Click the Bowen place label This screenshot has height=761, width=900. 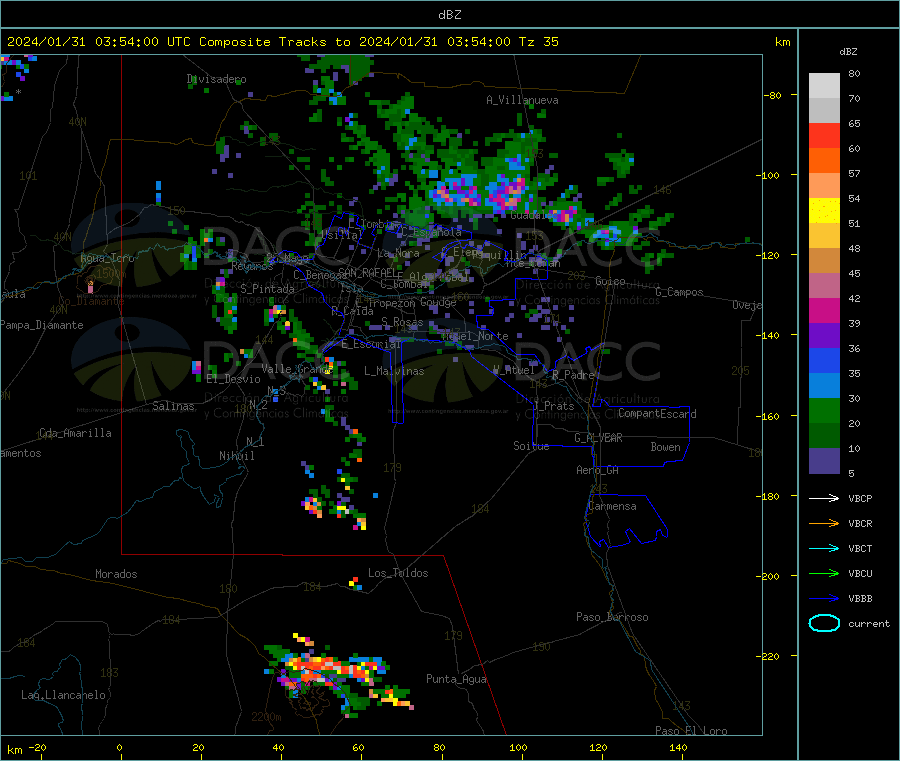tap(665, 447)
